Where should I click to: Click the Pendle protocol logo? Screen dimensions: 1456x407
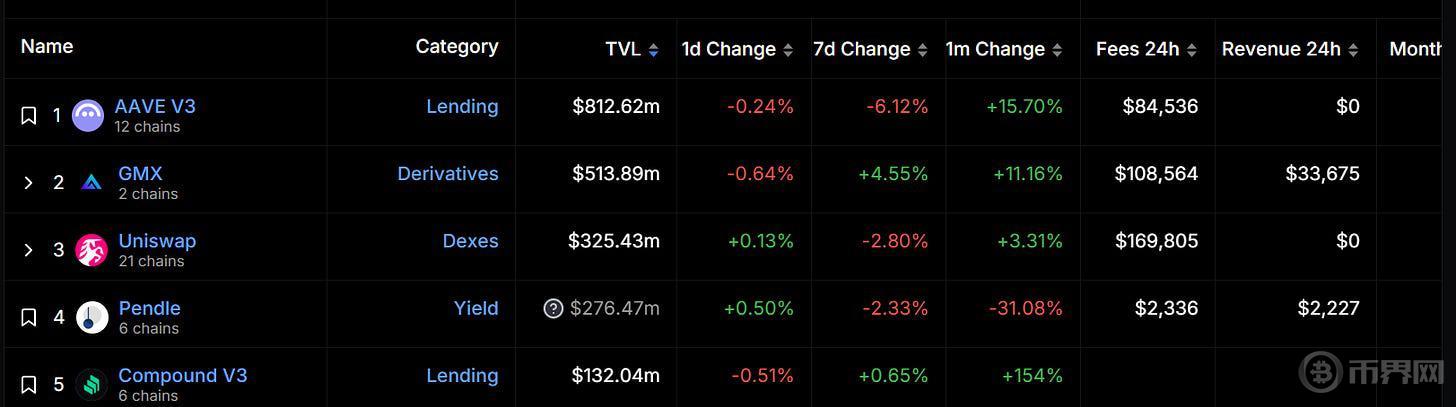[92, 317]
